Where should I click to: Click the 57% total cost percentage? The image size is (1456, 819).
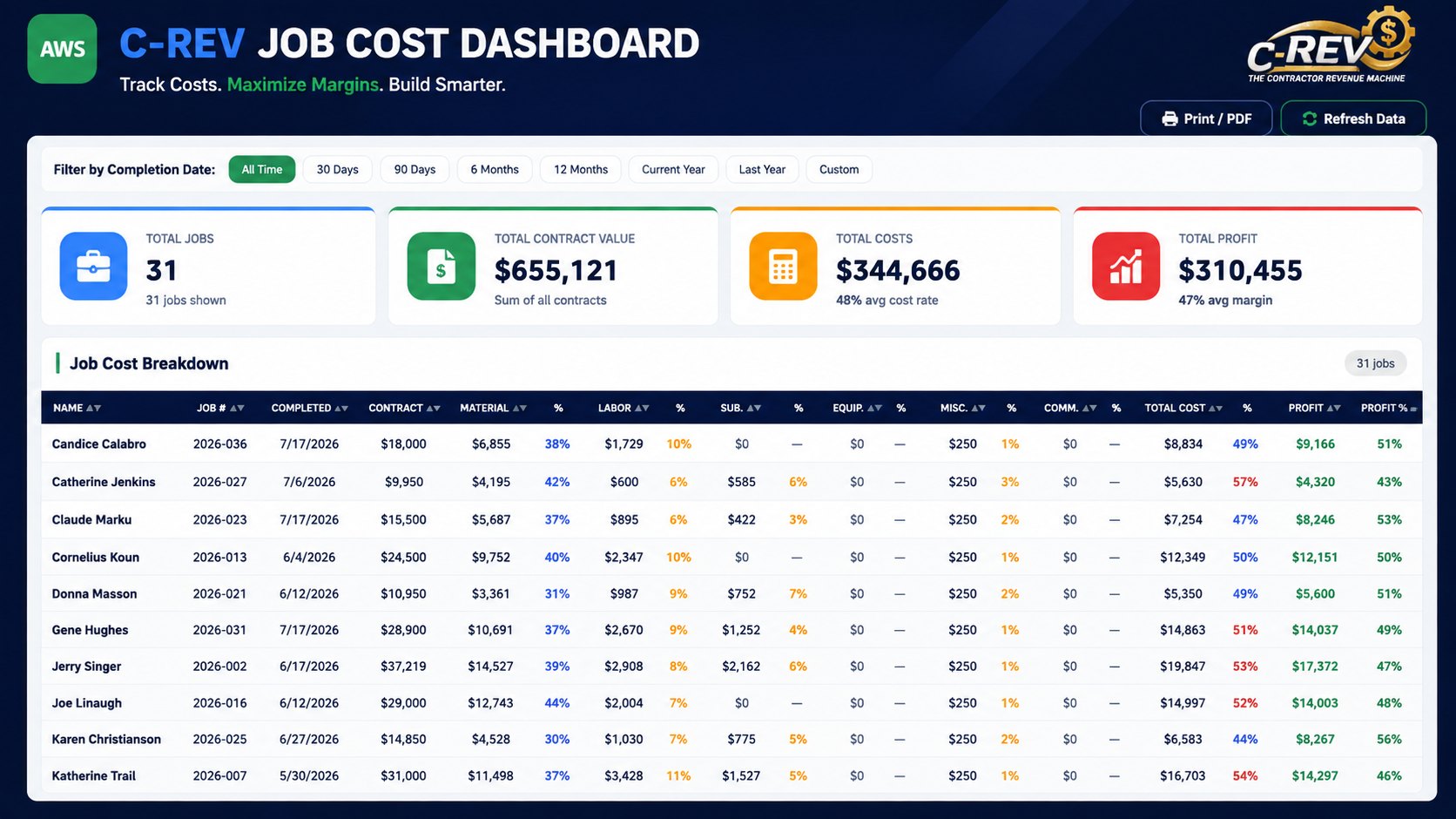pos(1245,482)
